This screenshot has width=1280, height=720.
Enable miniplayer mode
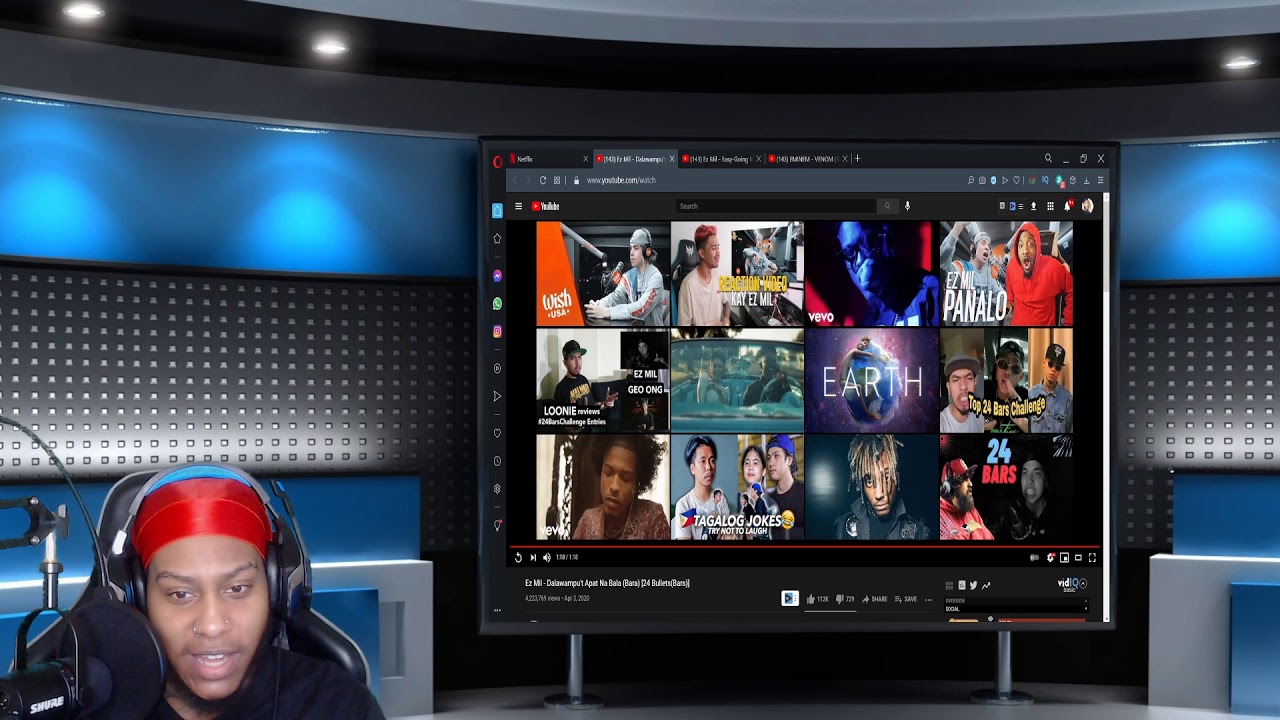1064,558
